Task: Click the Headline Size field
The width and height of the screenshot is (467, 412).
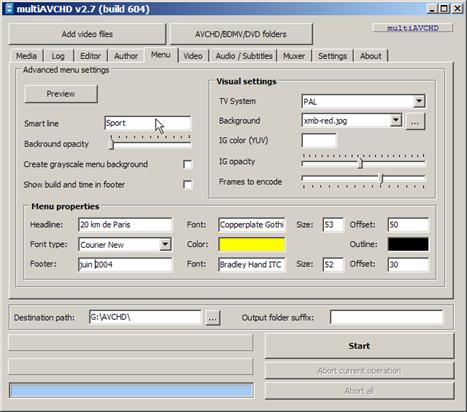Action: [x=333, y=225]
